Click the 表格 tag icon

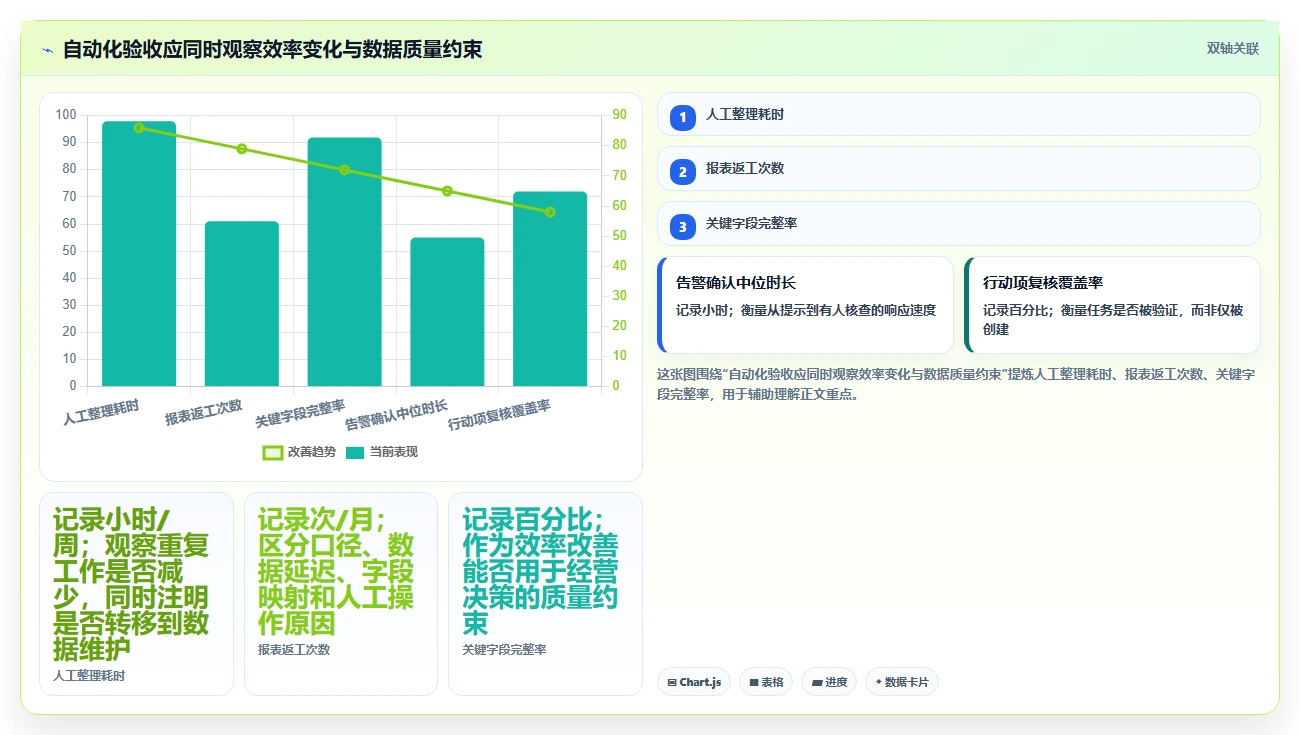753,683
